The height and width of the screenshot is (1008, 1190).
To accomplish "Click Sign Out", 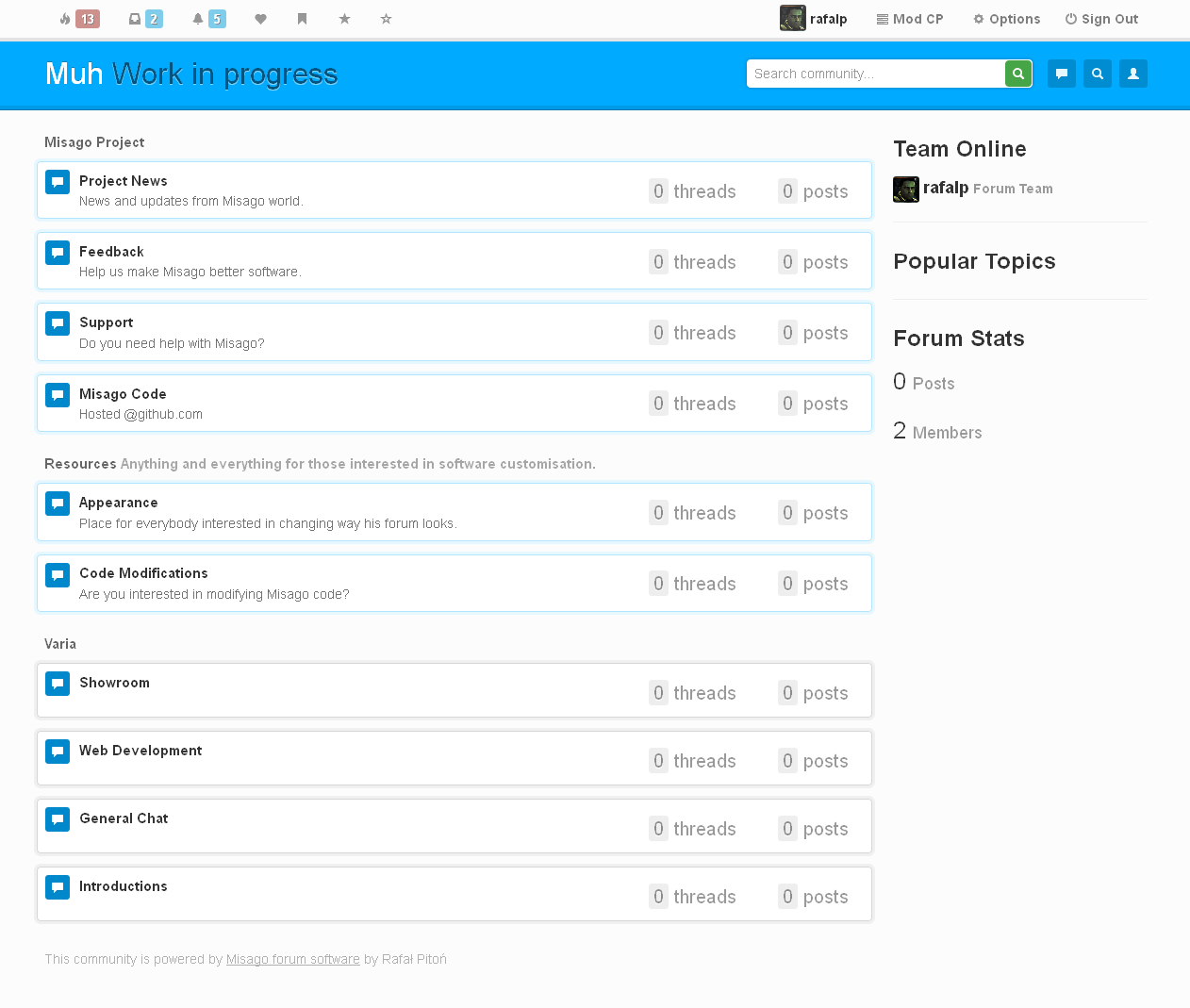I will pos(1101,19).
